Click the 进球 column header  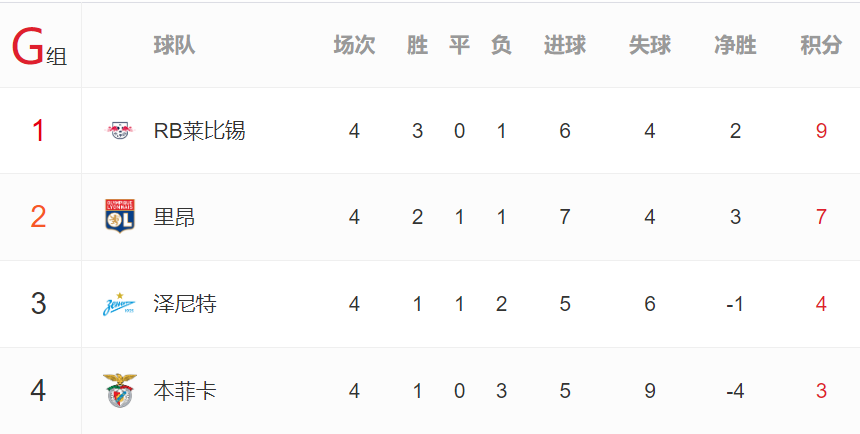[x=565, y=45]
